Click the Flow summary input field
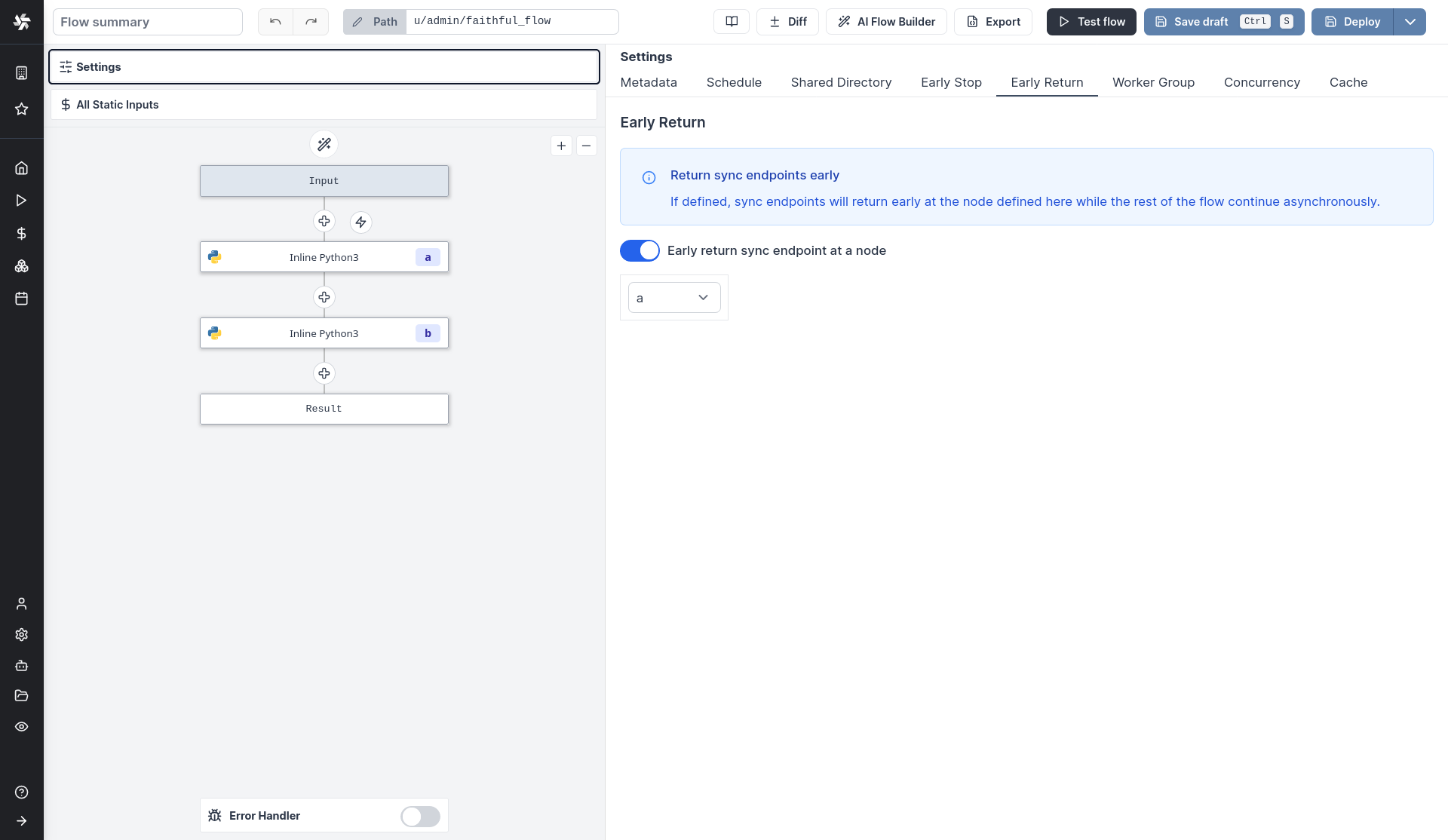 [148, 22]
